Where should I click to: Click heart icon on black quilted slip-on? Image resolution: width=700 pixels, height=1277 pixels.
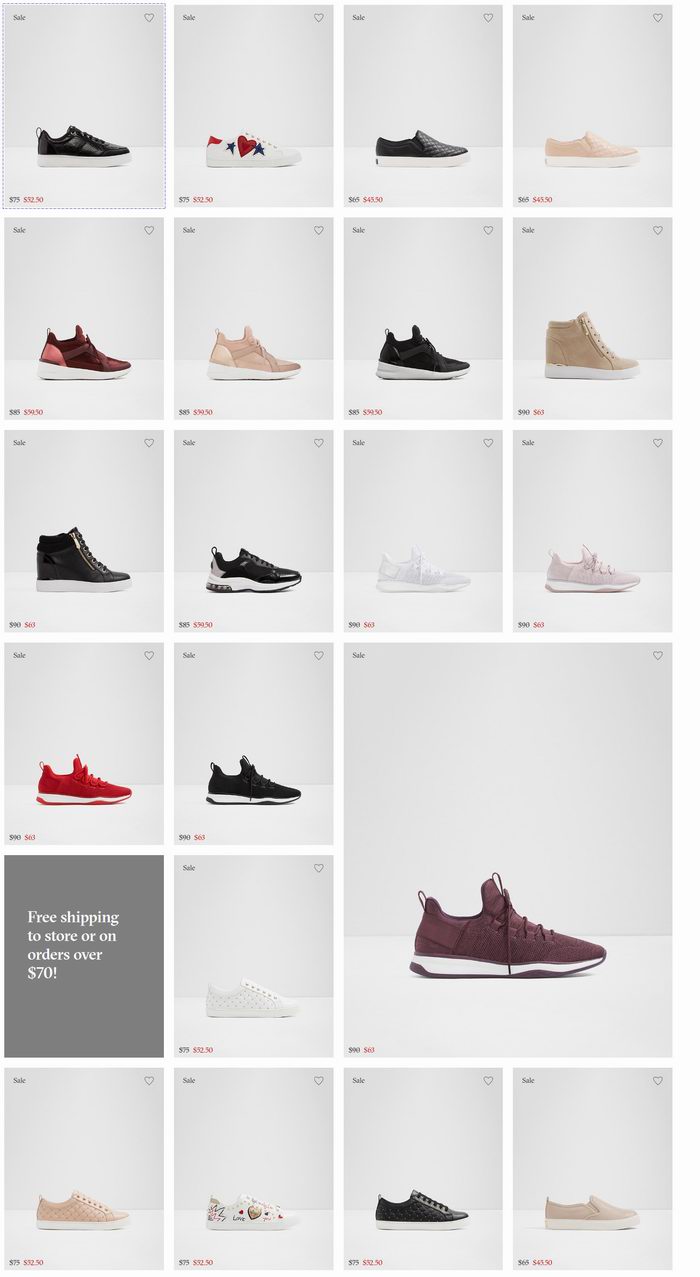pyautogui.click(x=488, y=18)
